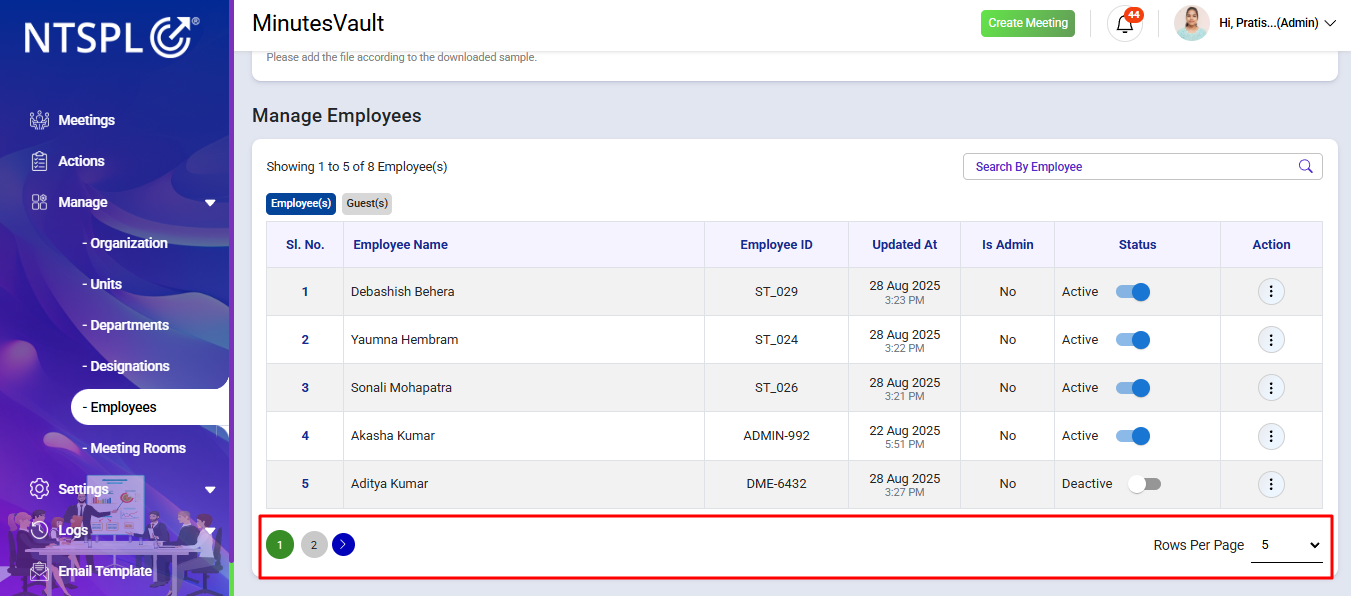Open the Organization submenu item
Viewport: 1351px width, 596px height.
pyautogui.click(x=125, y=243)
